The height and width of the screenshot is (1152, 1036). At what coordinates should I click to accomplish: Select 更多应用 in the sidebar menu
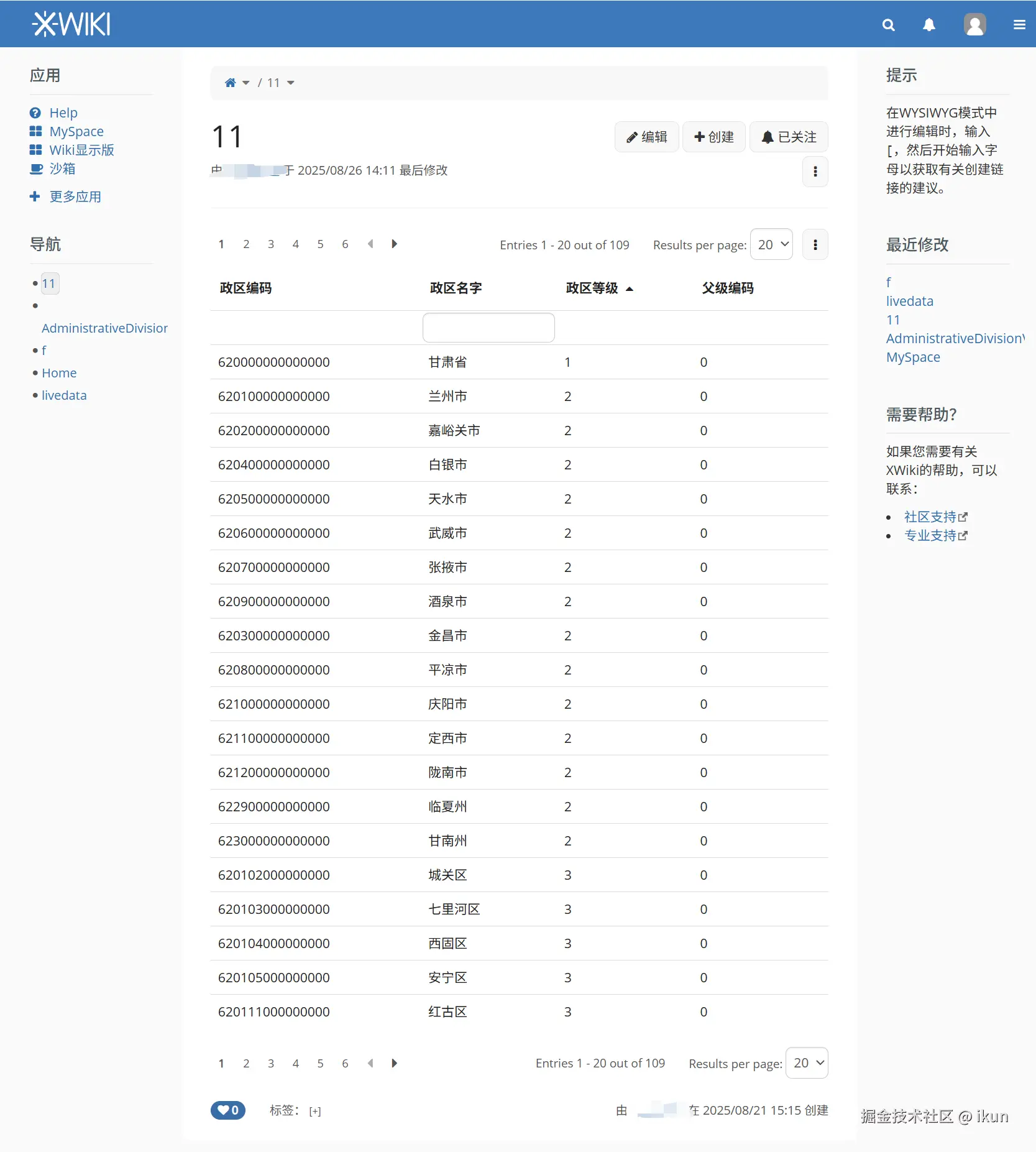pyautogui.click(x=76, y=196)
